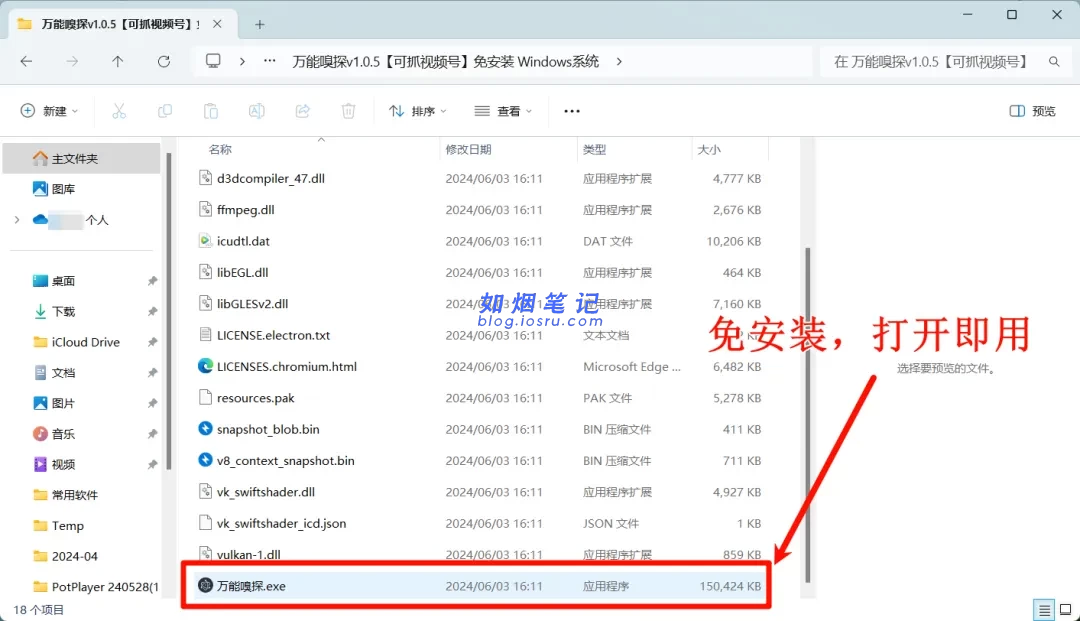Close the 万能嗅探v1.0.5 tab
This screenshot has width=1080, height=621.
tap(217, 24)
